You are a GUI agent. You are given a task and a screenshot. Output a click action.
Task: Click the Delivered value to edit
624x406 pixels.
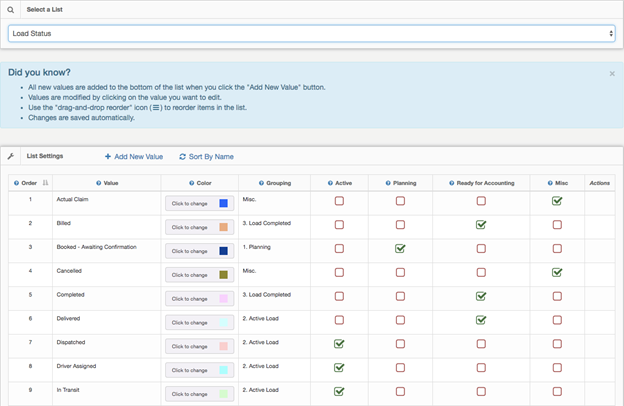coord(70,320)
